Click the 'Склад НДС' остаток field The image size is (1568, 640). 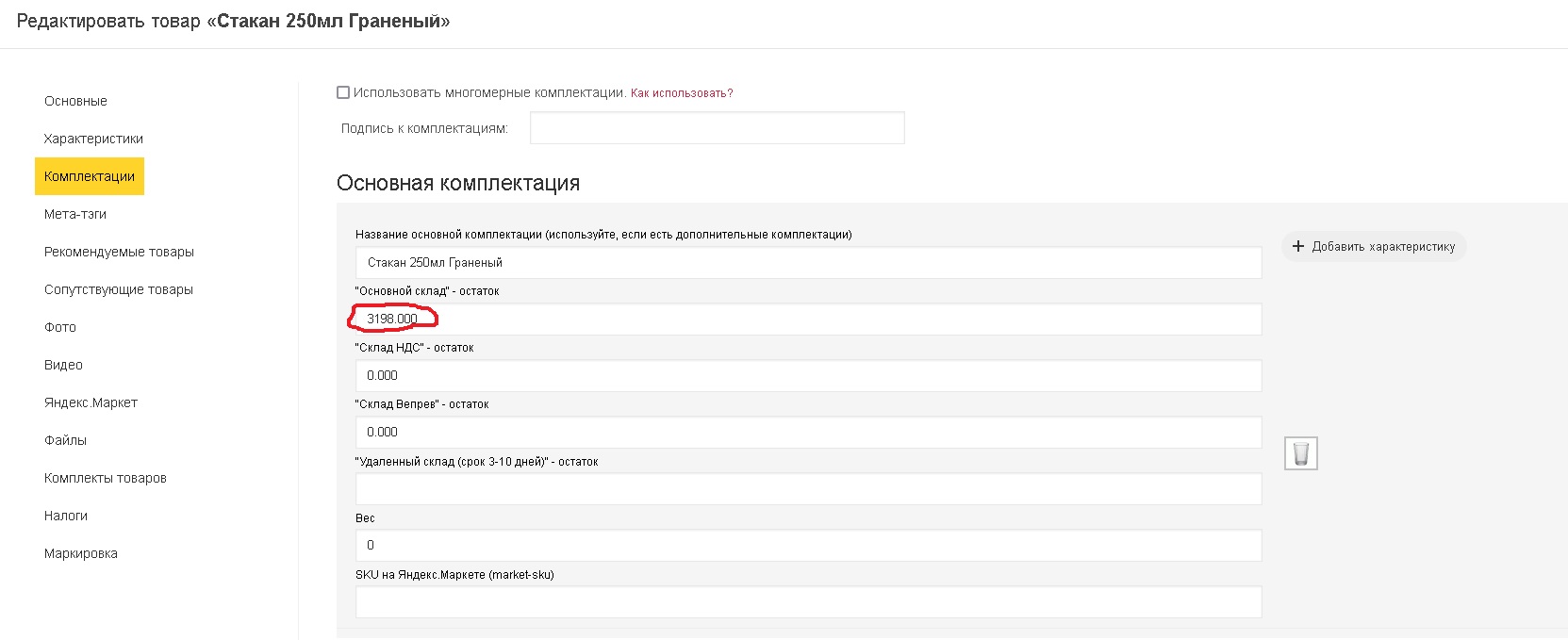pyautogui.click(x=808, y=376)
